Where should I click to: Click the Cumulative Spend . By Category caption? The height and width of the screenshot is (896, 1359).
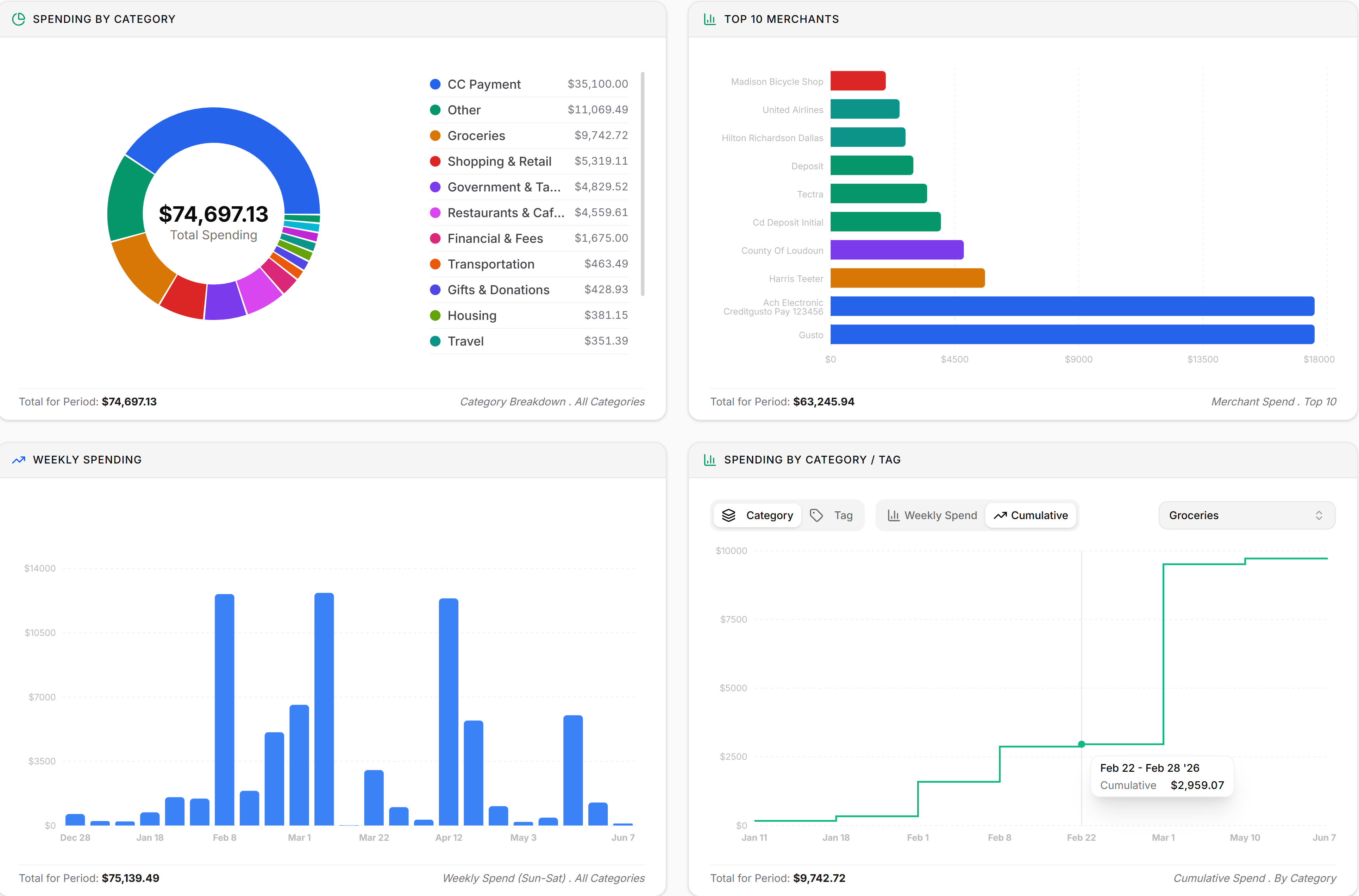coord(1255,878)
